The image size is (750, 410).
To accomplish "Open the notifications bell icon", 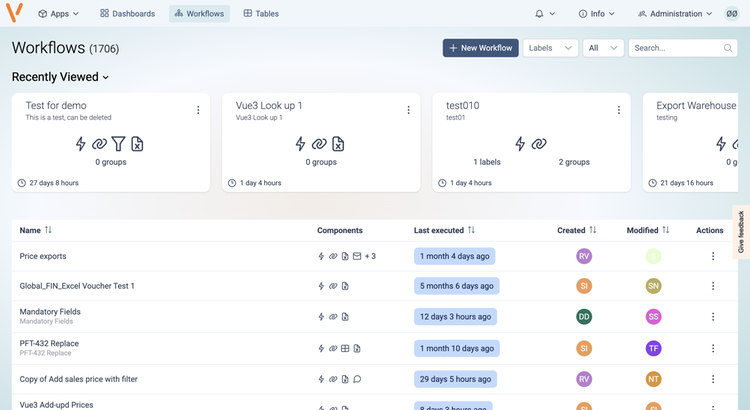I will click(x=539, y=14).
